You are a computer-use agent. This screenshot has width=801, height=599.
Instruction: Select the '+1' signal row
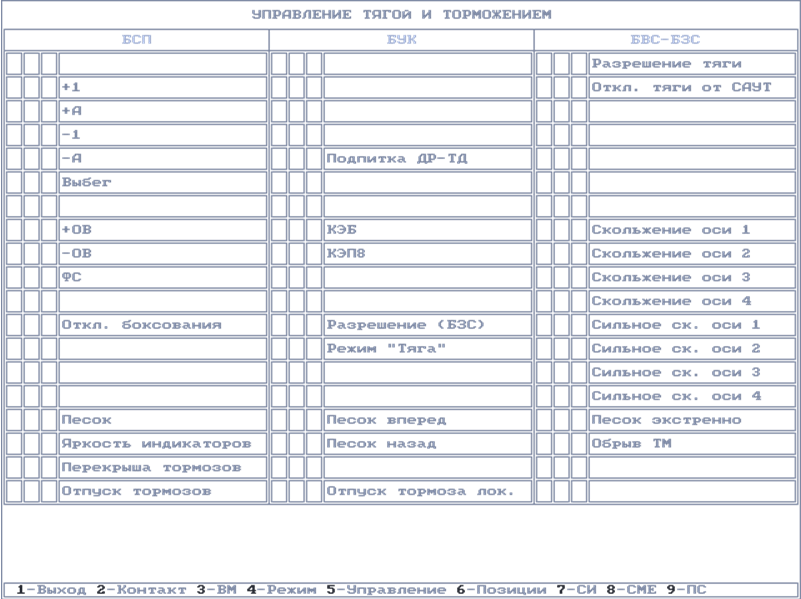(x=163, y=87)
